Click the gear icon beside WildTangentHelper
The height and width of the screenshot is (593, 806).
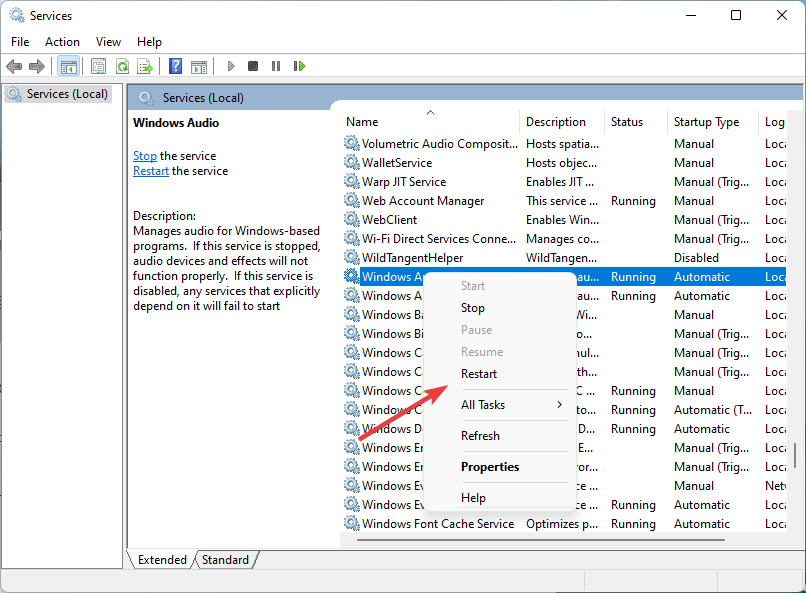pyautogui.click(x=352, y=257)
